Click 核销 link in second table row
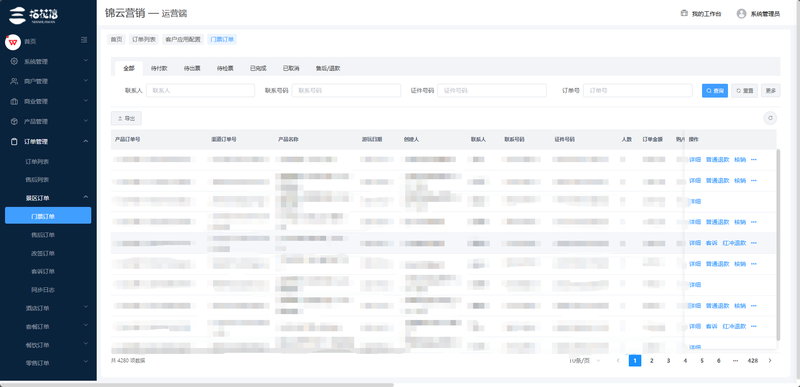Image resolution: width=800 pixels, height=387 pixels. point(740,180)
